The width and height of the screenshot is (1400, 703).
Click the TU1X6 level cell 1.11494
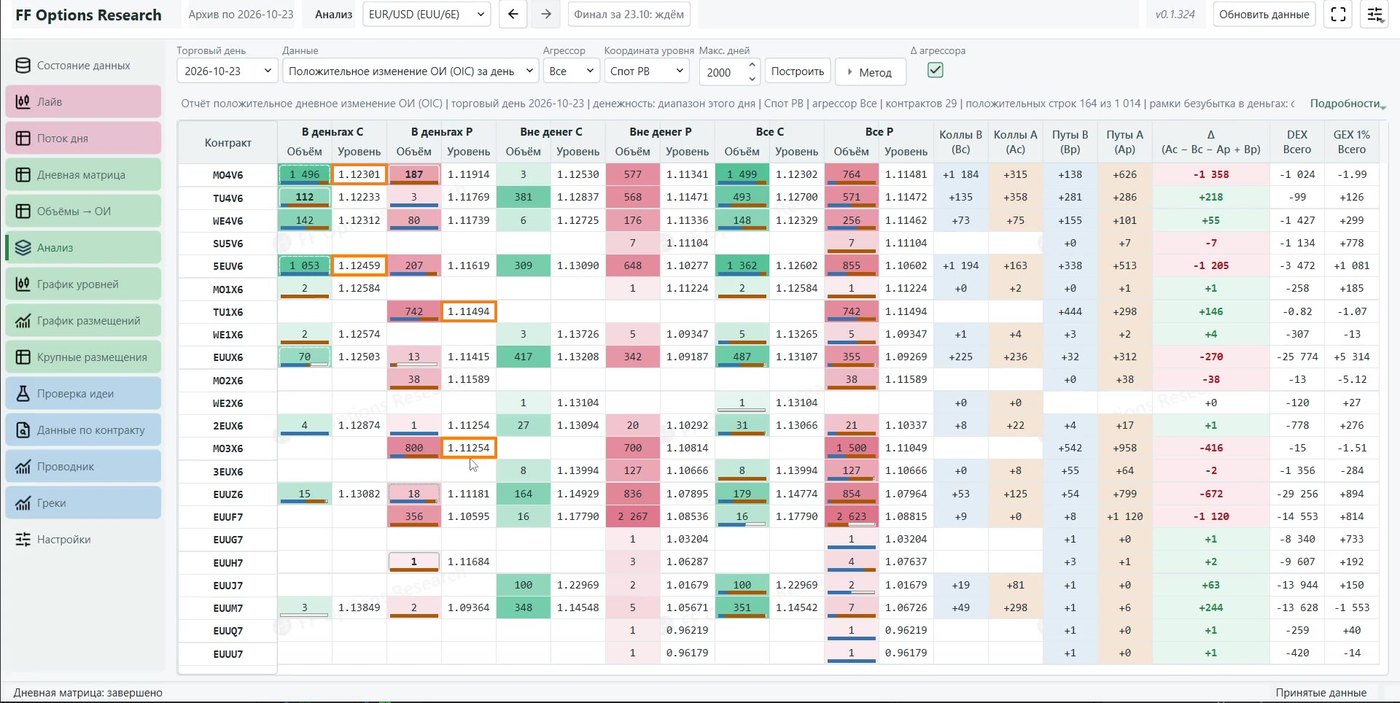point(469,312)
